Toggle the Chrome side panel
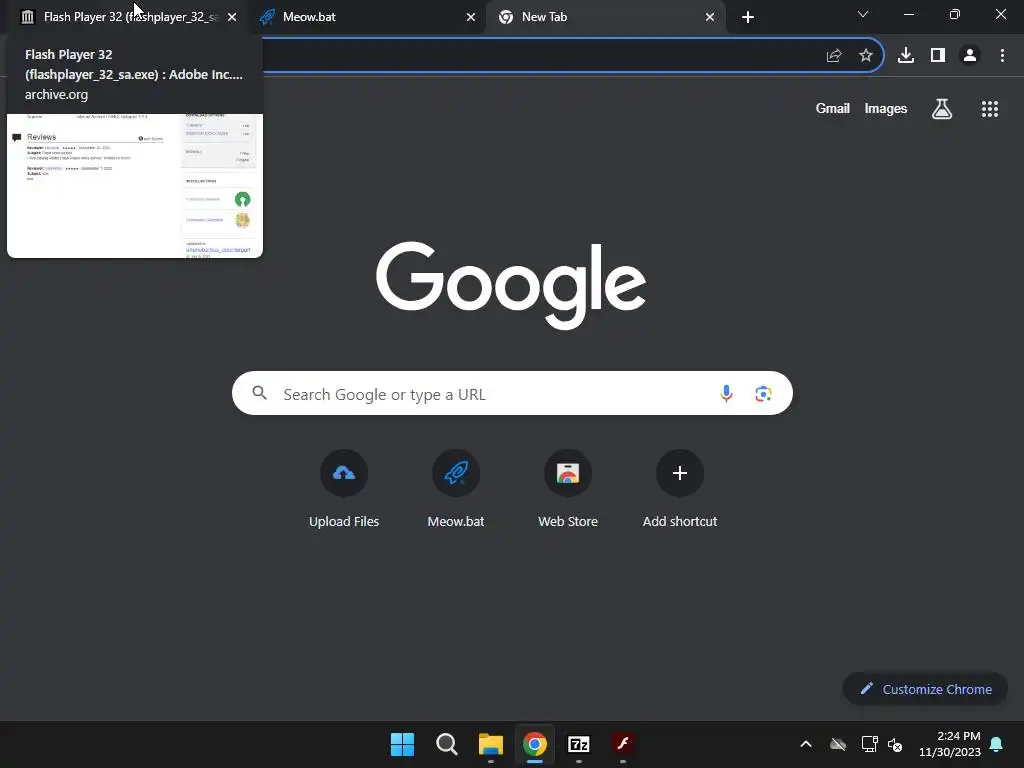Image resolution: width=1024 pixels, height=768 pixels. pyautogui.click(x=938, y=56)
